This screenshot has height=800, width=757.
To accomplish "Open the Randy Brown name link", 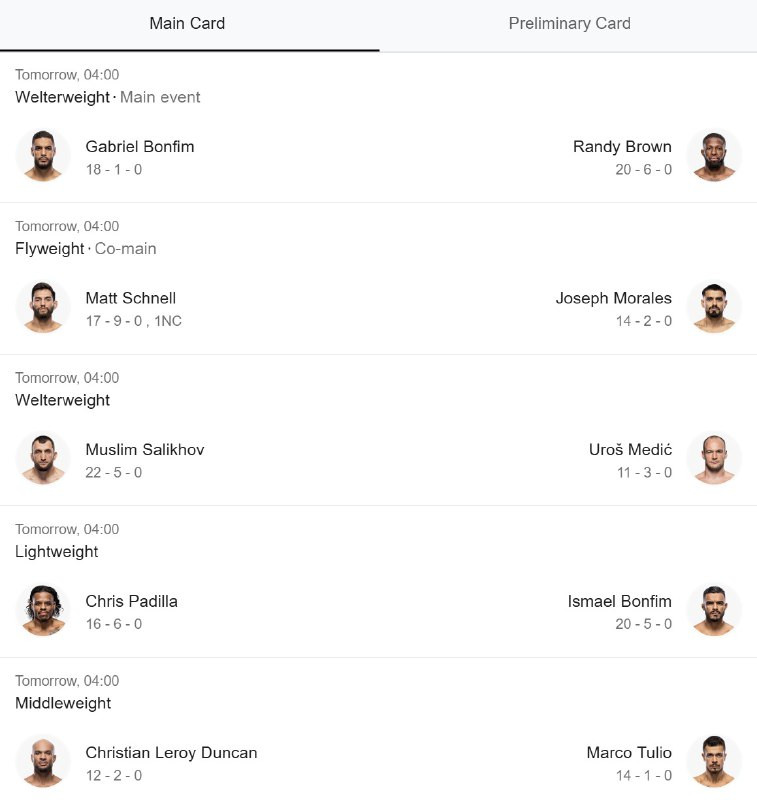I will [x=622, y=147].
